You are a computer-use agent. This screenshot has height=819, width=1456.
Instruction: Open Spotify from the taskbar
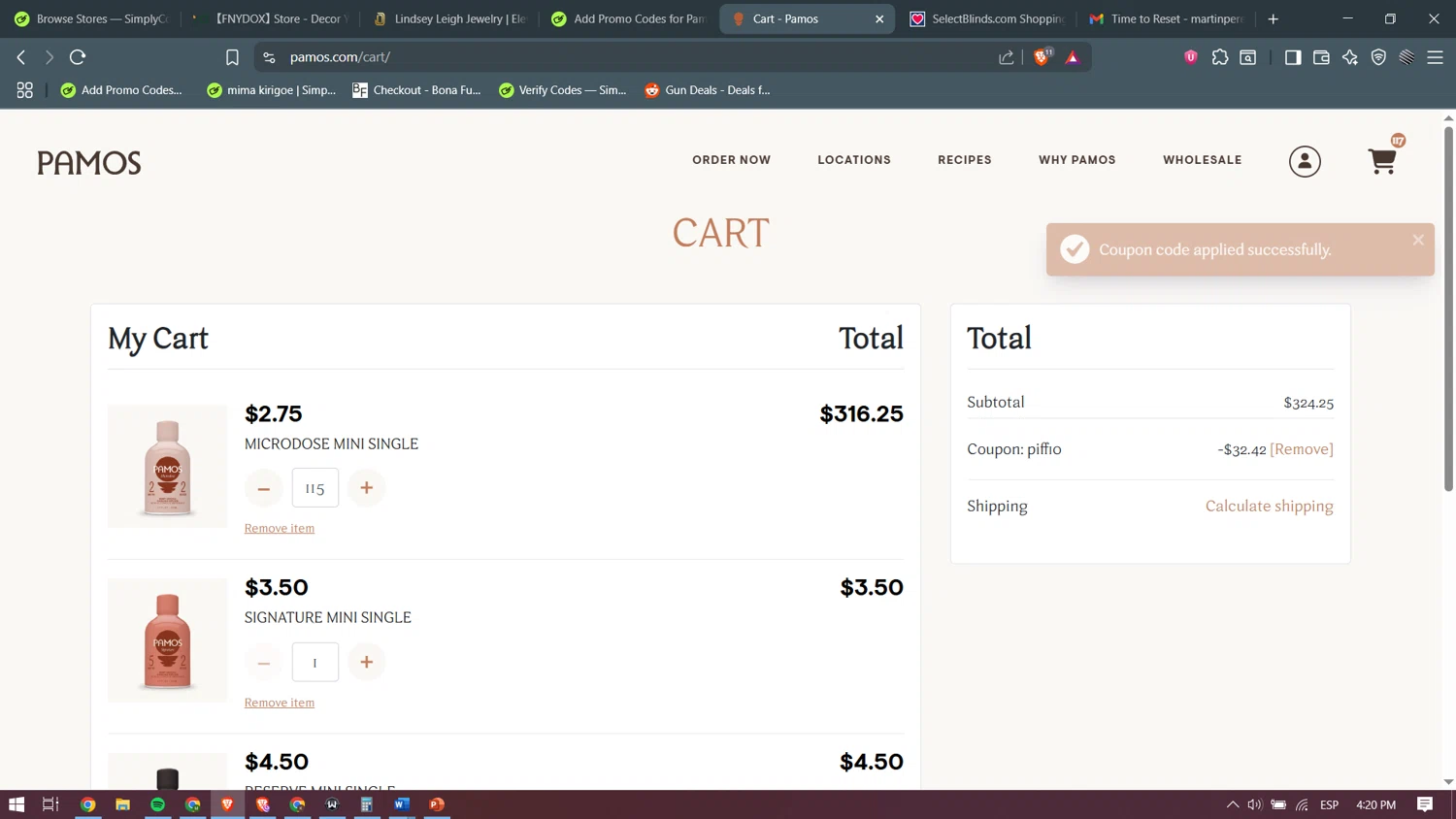click(157, 804)
